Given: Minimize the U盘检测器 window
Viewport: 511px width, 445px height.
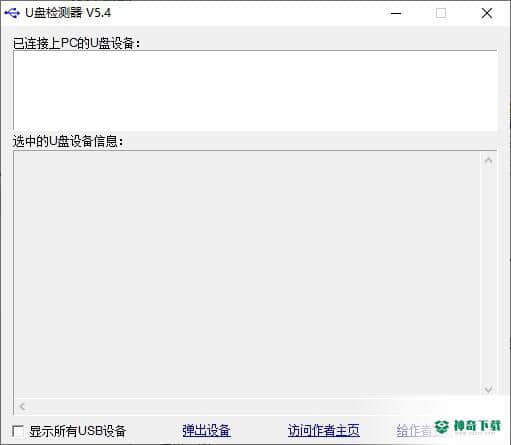Looking at the screenshot, I should (x=396, y=13).
